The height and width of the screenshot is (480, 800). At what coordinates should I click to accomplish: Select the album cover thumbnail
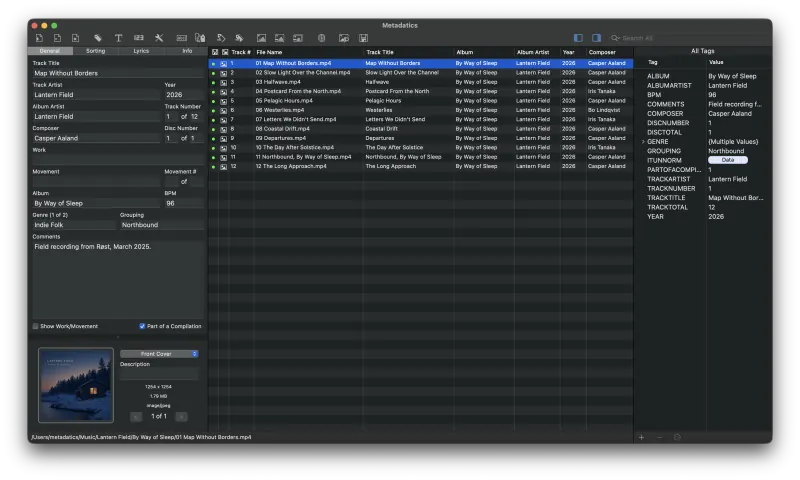coord(76,386)
